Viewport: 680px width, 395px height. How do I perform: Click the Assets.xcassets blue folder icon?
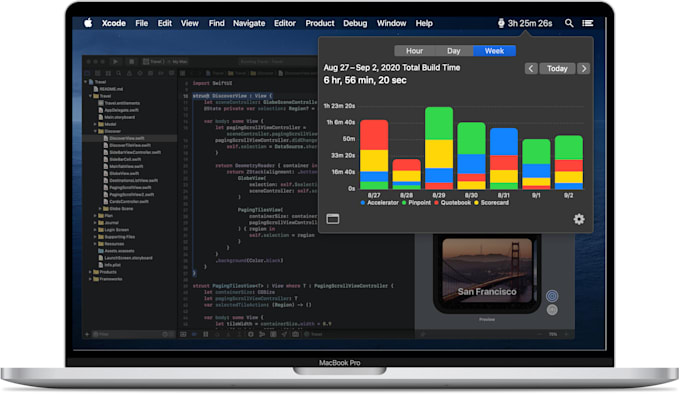(101, 251)
